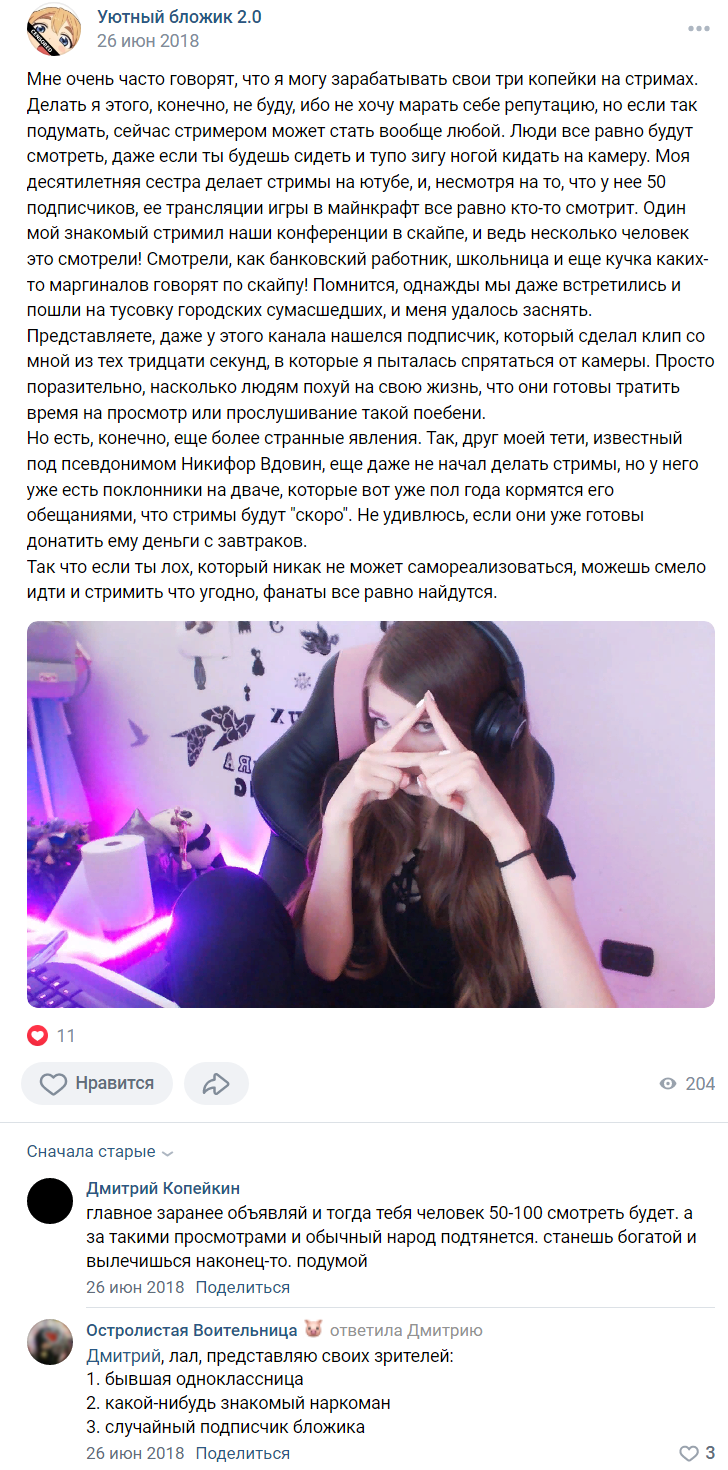Screen dimensions: 728x1470
Task: Click the Дмитрий mention in reply
Action: click(119, 1357)
